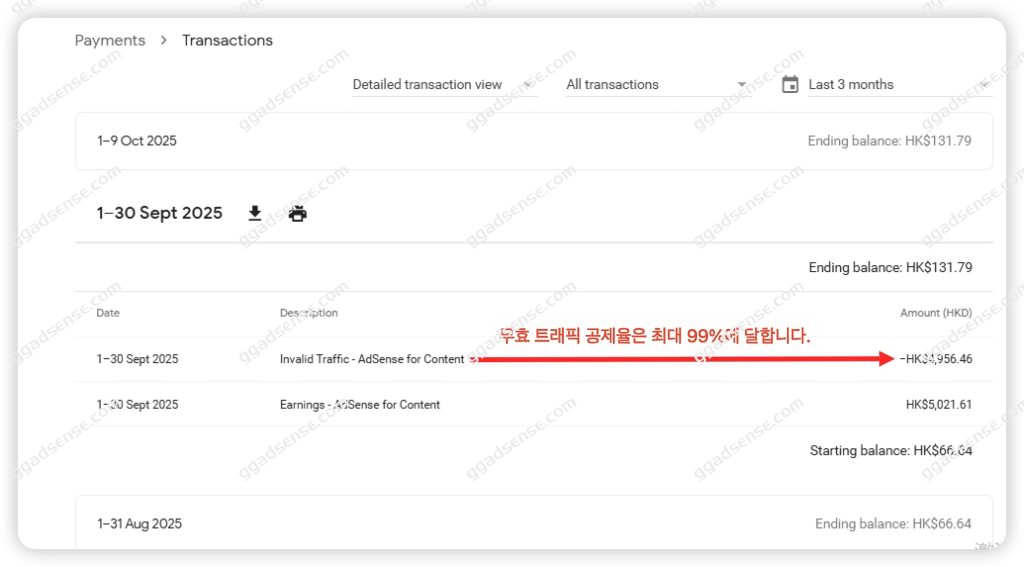Image resolution: width=1024 pixels, height=567 pixels.
Task: Expand the 1–31 Aug 2025 period card
Action: click(534, 522)
